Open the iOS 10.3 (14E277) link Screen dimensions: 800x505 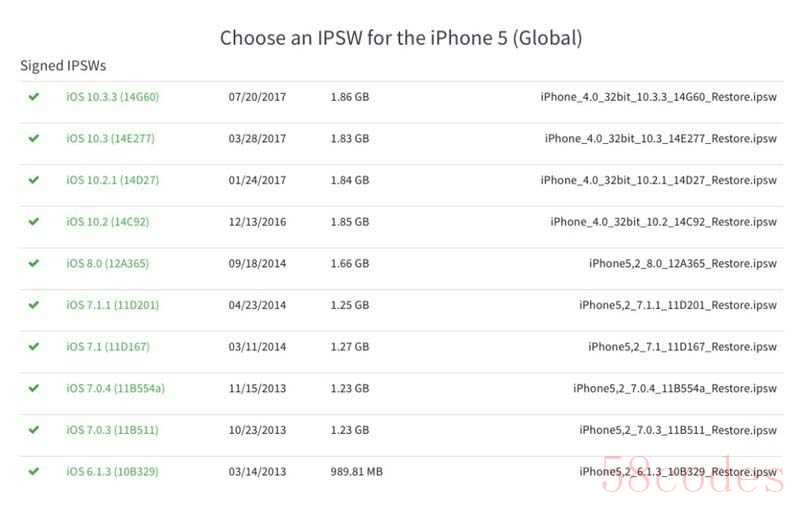[x=110, y=139]
